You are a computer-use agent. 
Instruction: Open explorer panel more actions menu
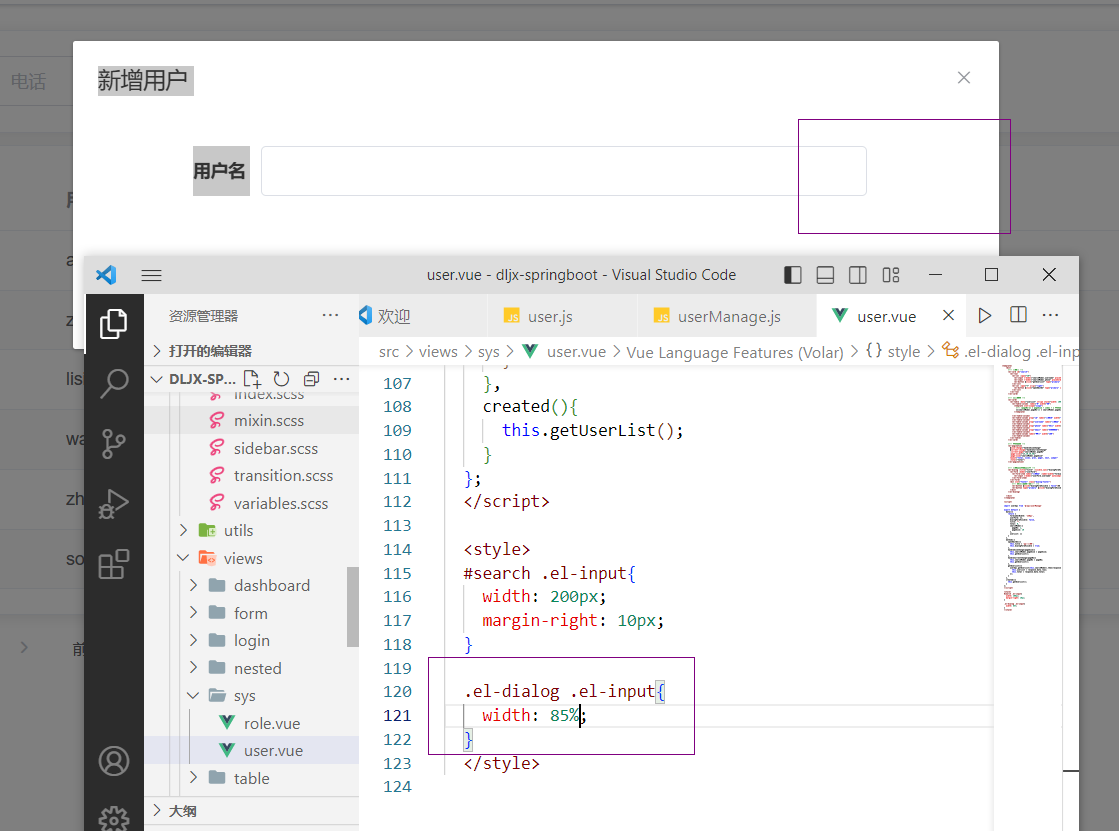coord(330,315)
